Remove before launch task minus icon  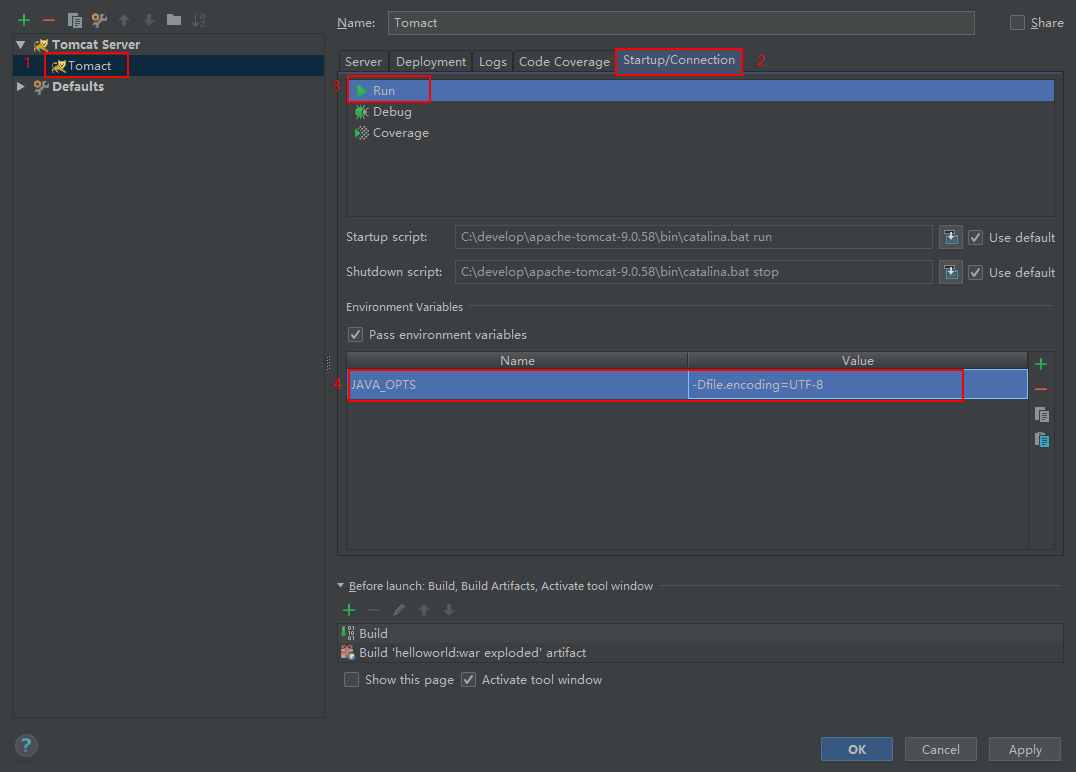[374, 610]
